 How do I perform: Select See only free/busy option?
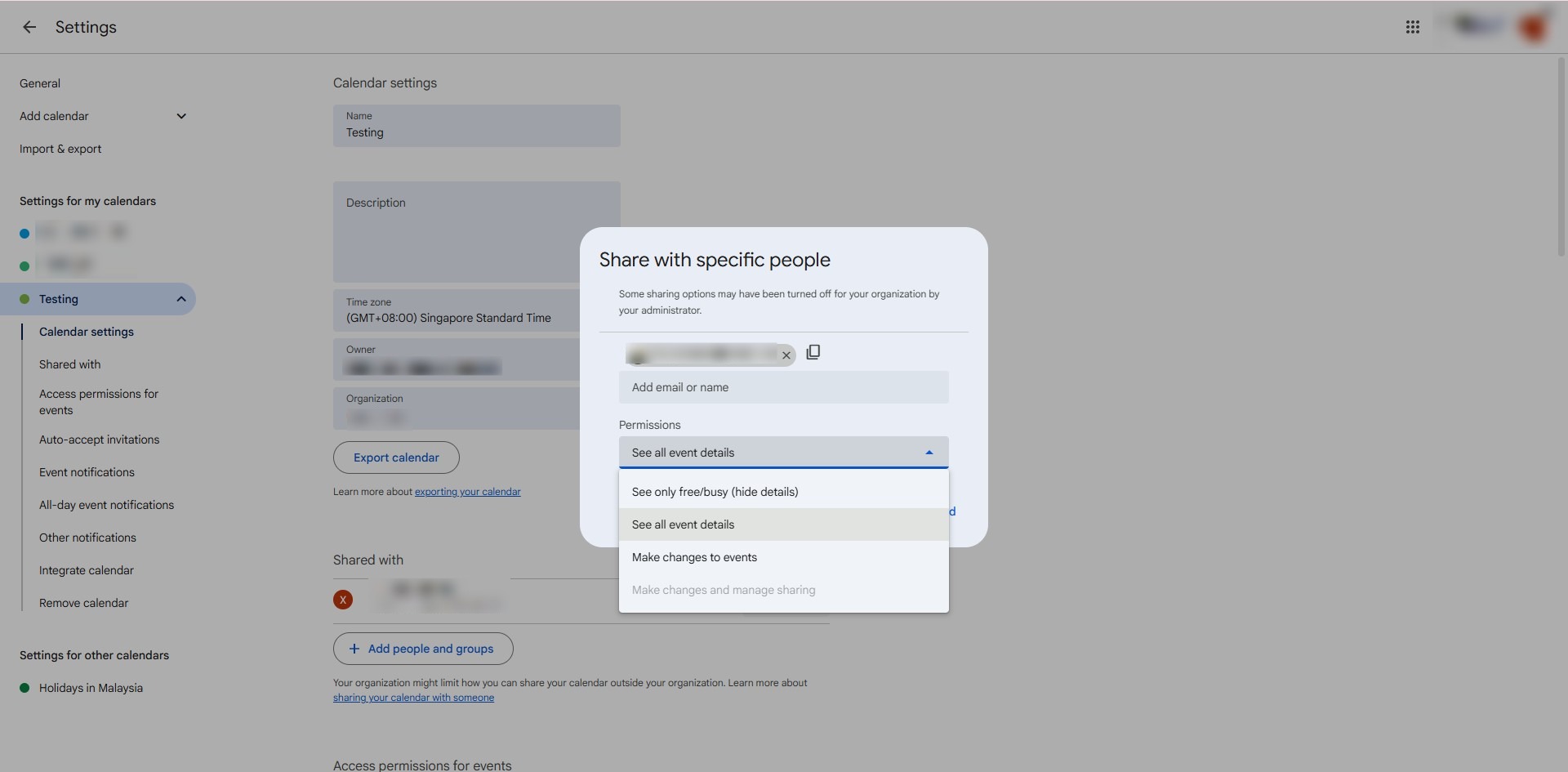[715, 492]
